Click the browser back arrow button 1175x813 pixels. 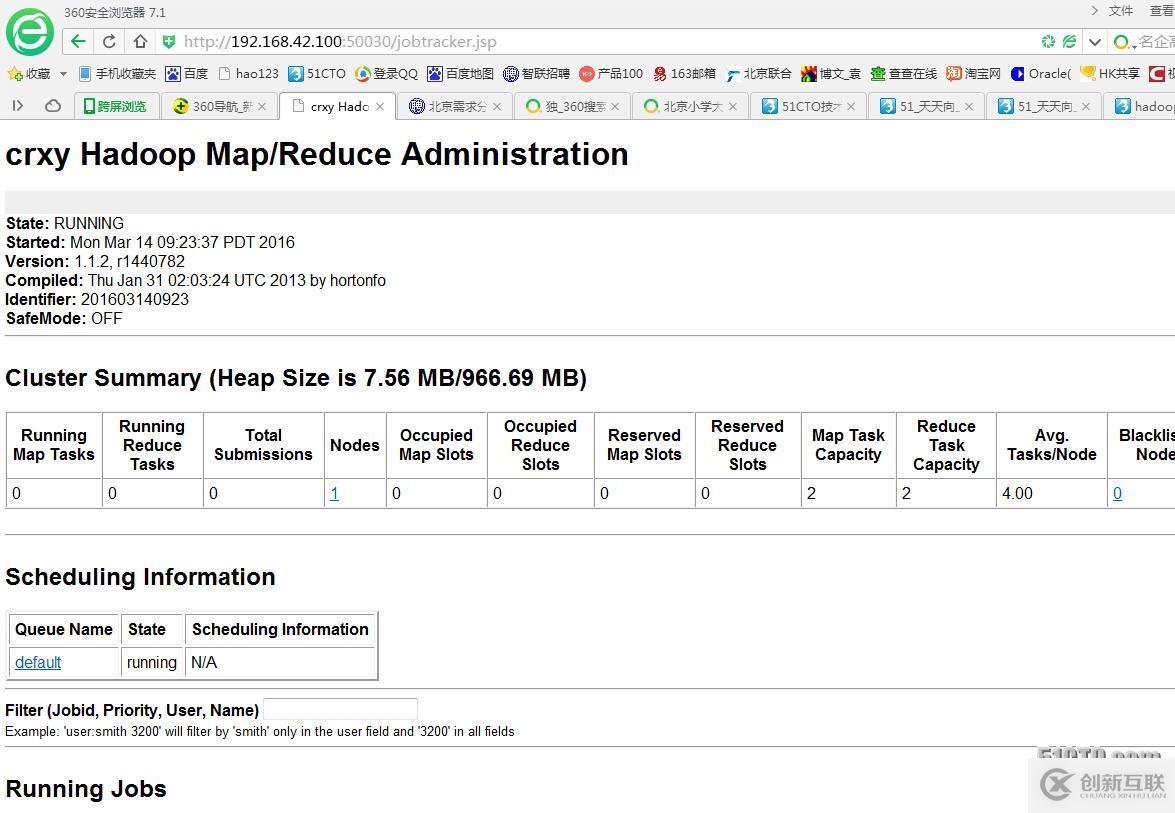pyautogui.click(x=78, y=42)
